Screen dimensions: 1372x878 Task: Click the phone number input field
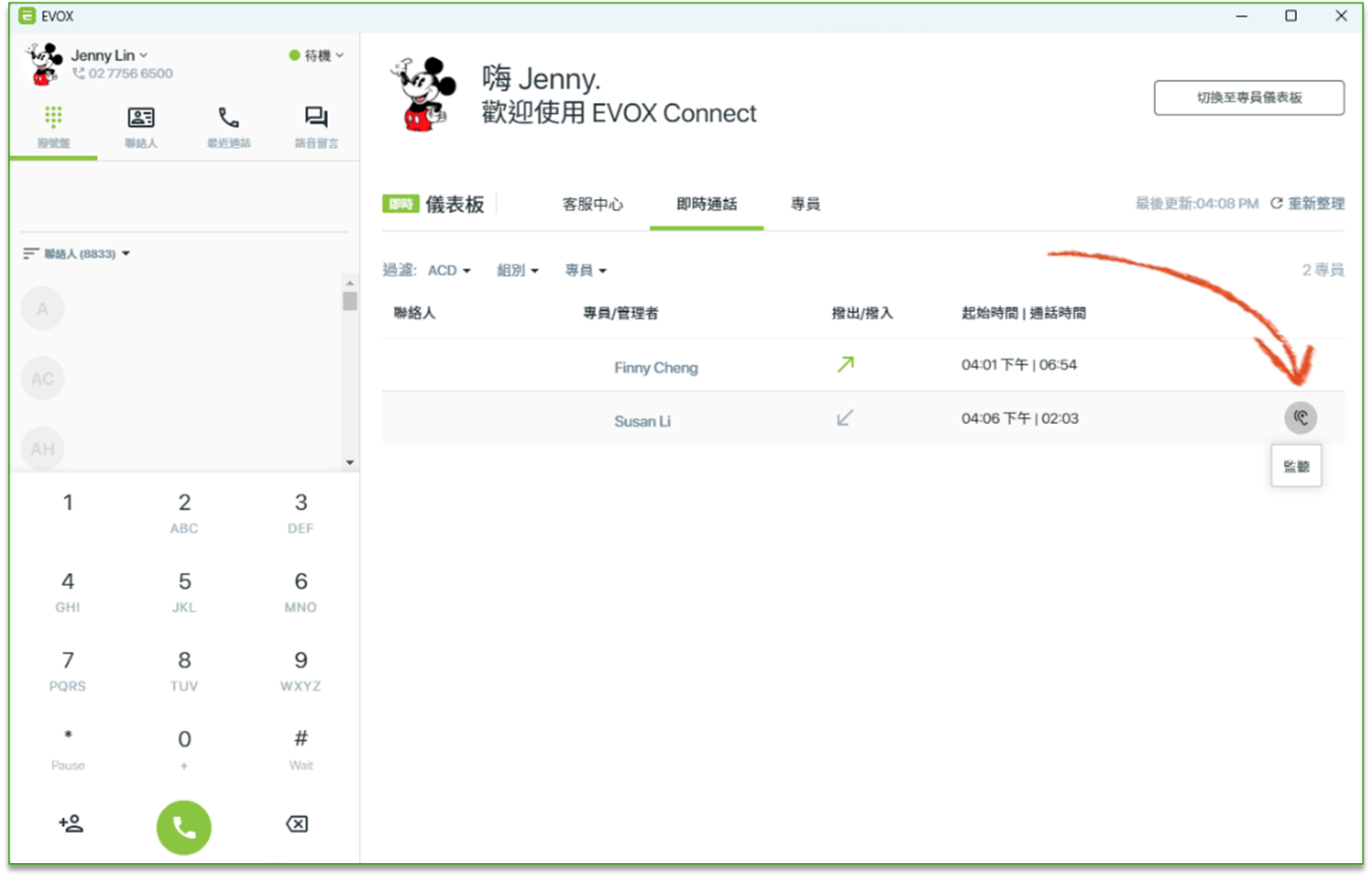pyautogui.click(x=183, y=198)
